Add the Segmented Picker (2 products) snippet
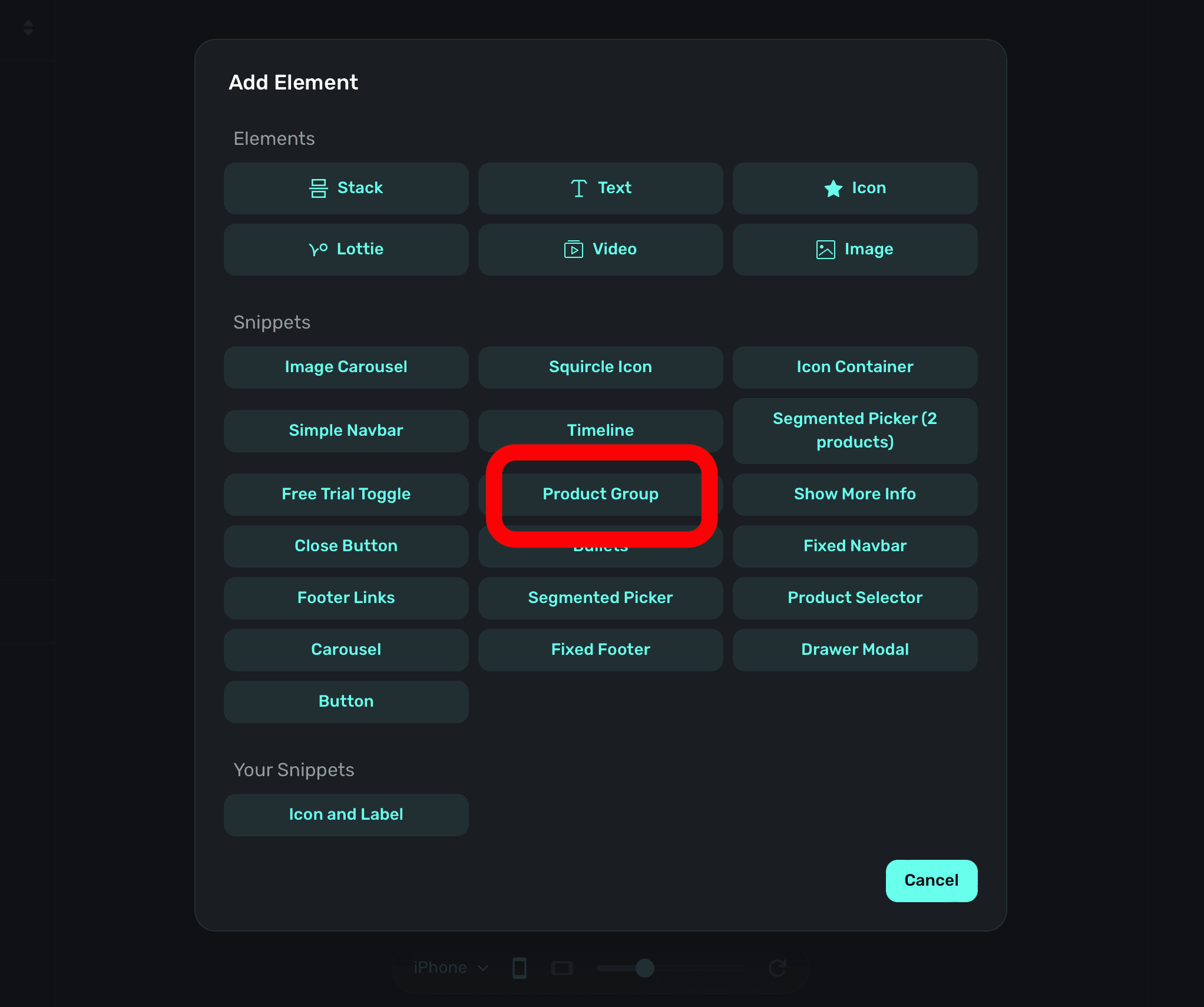This screenshot has width=1204, height=1007. tap(855, 430)
